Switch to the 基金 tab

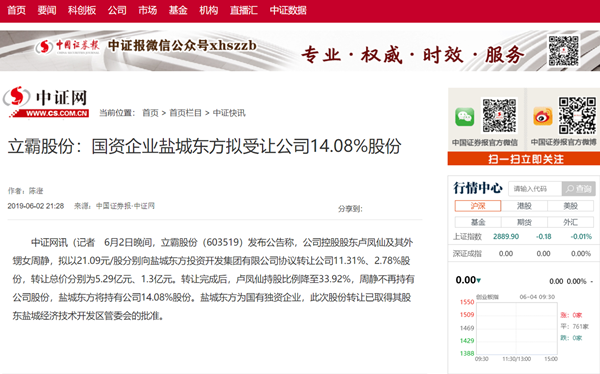click(x=478, y=222)
